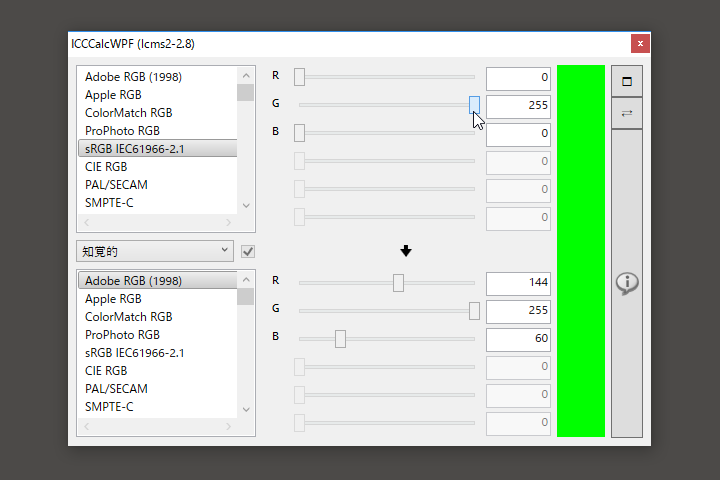Image resolution: width=720 pixels, height=480 pixels.
Task: Select CIE RGB in source profile list
Action: [158, 166]
